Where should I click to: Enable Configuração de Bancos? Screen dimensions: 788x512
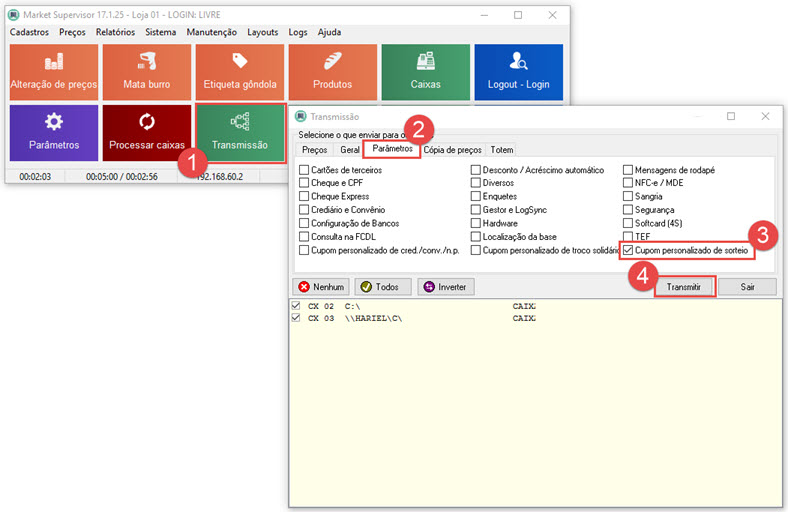(304, 224)
